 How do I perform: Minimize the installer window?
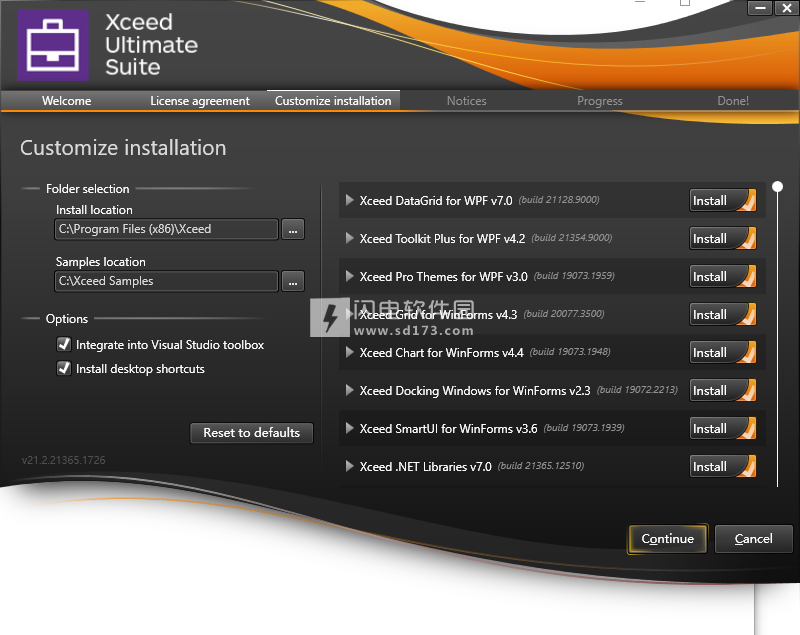(x=760, y=8)
